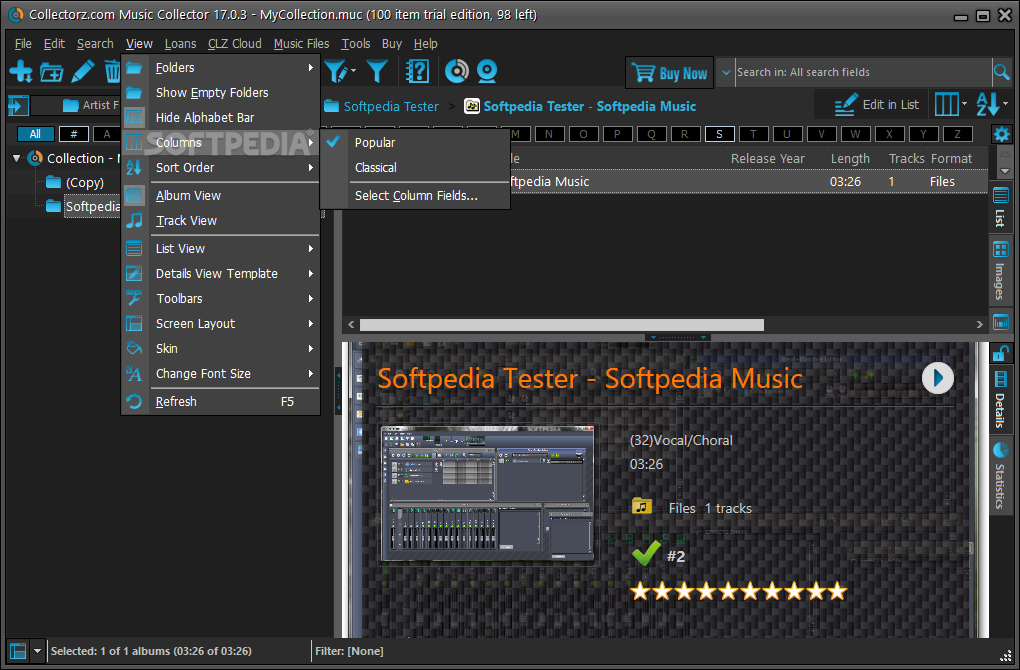Click the # alphabet filter button
Image resolution: width=1020 pixels, height=670 pixels.
[x=74, y=134]
